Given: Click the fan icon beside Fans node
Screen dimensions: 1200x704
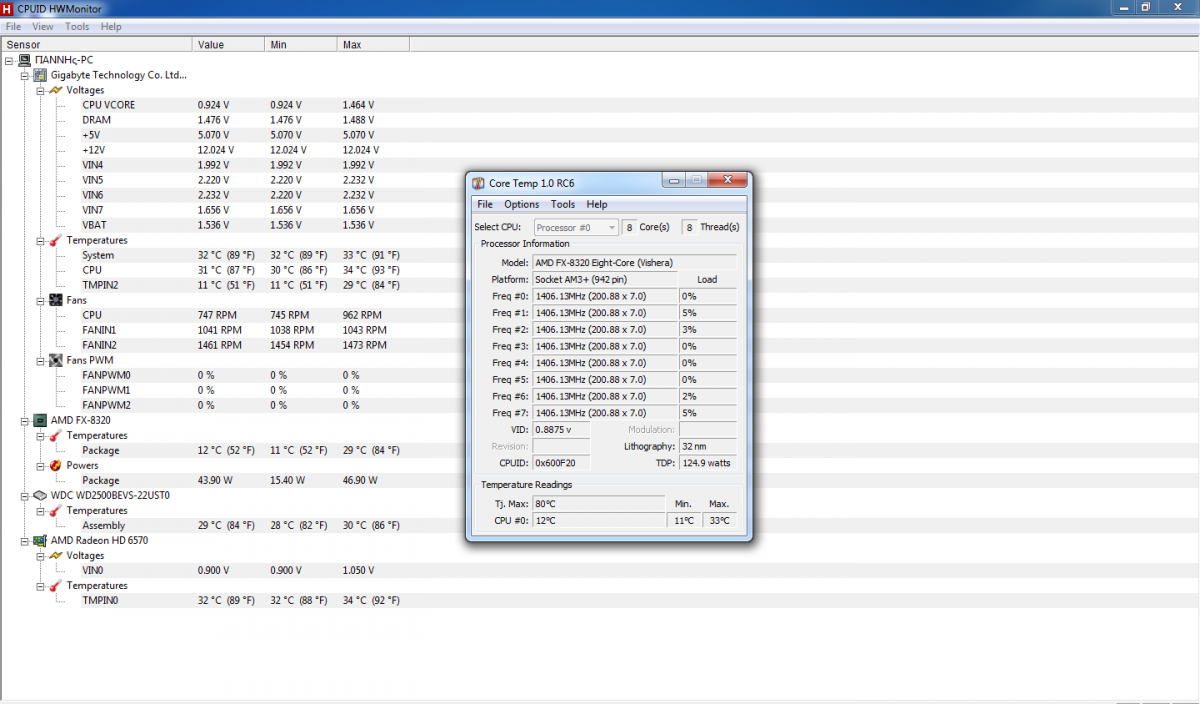Looking at the screenshot, I should (56, 300).
